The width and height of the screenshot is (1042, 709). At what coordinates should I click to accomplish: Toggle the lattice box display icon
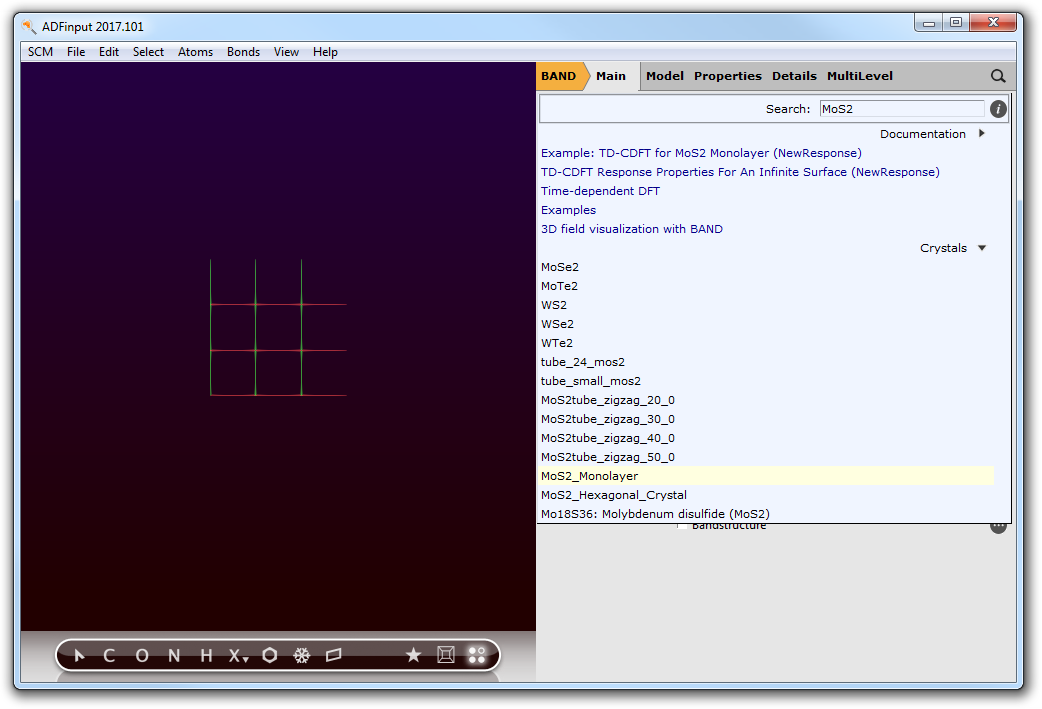pos(446,655)
